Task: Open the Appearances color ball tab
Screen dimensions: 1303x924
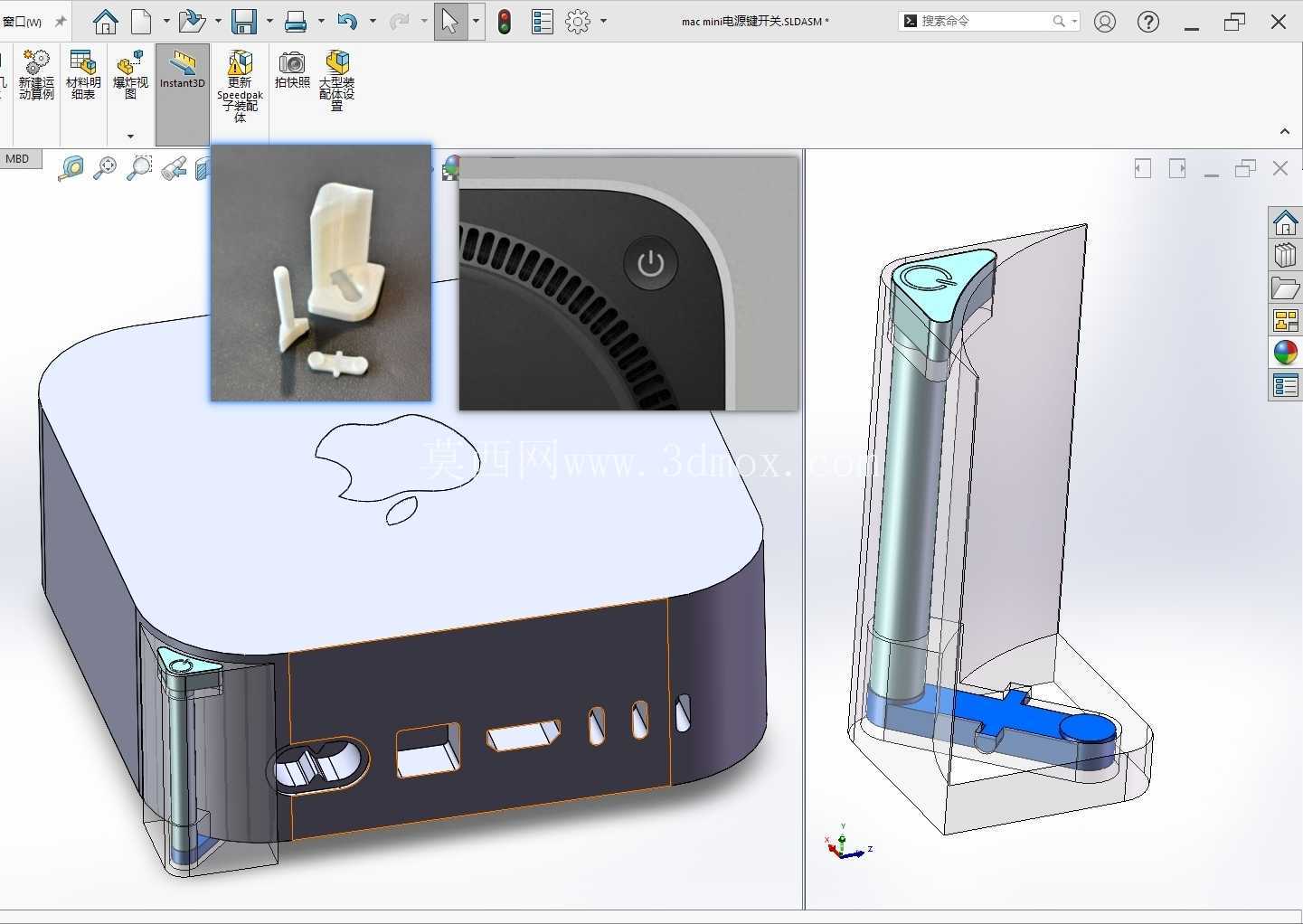Action: [1285, 353]
